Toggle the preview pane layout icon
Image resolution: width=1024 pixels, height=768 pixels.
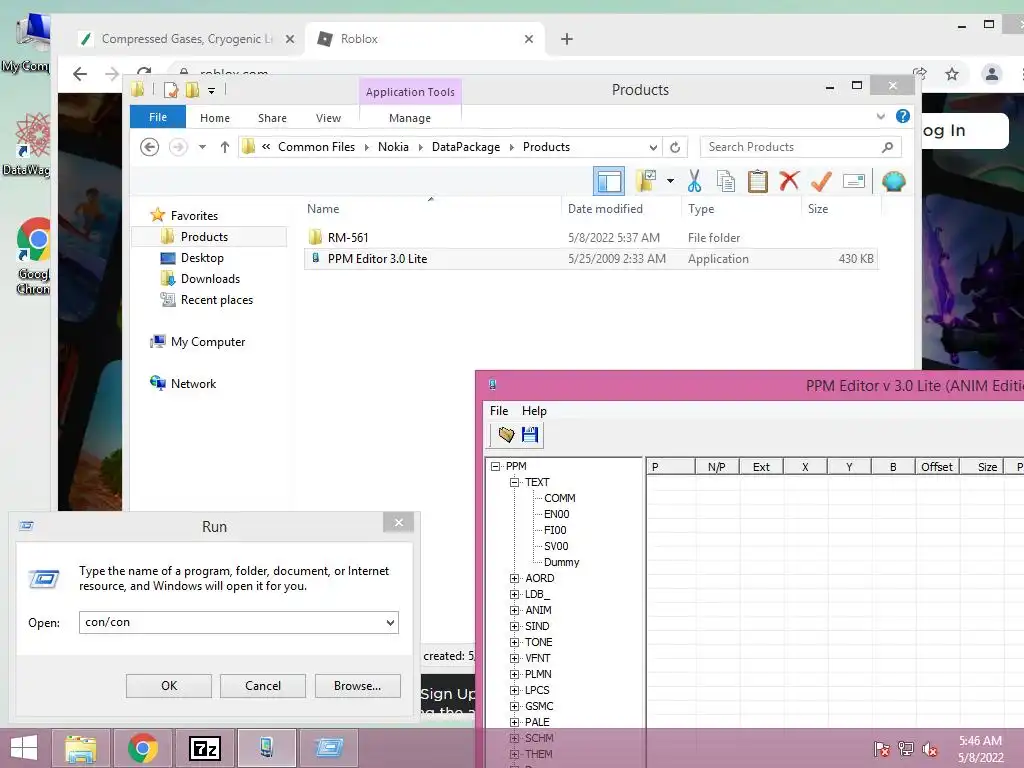(x=609, y=181)
